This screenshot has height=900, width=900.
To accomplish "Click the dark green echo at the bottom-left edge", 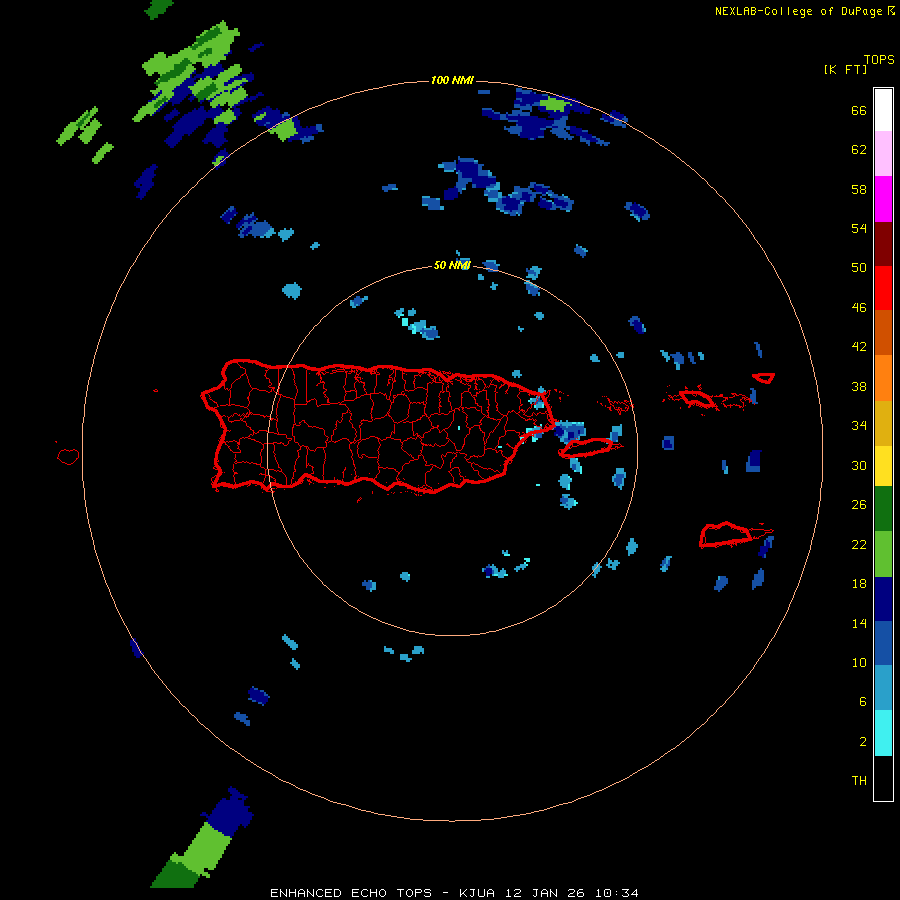I will pos(176,874).
